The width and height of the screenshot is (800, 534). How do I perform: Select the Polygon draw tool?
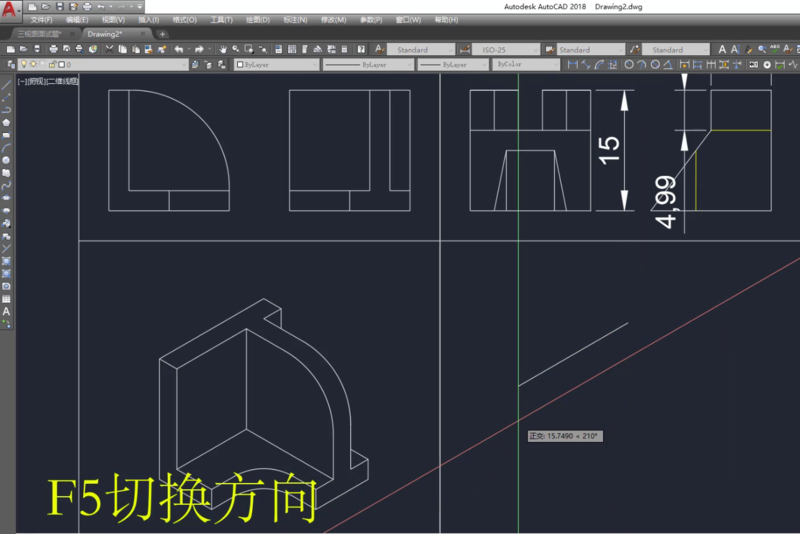click(x=6, y=123)
